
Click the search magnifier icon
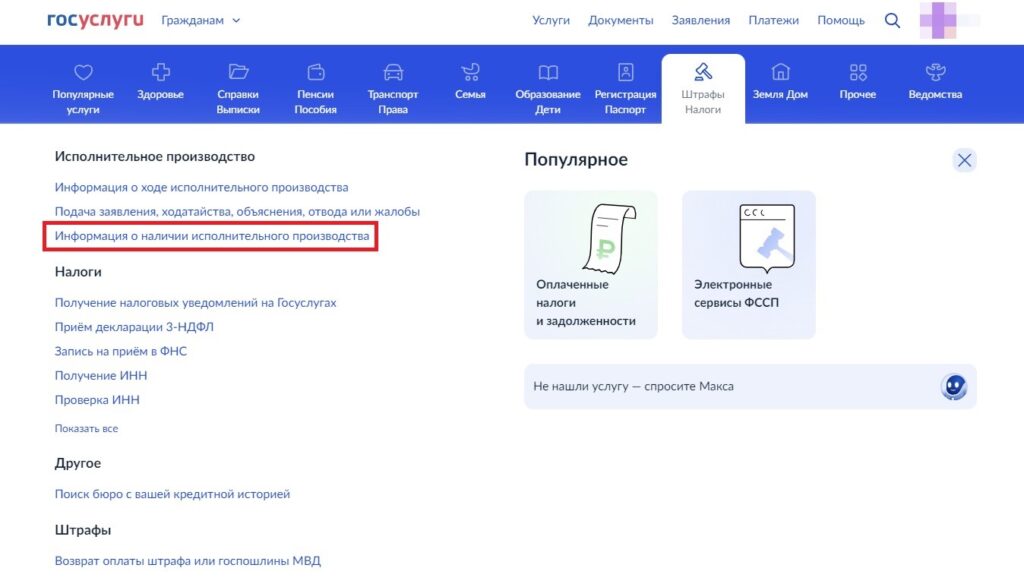892,20
